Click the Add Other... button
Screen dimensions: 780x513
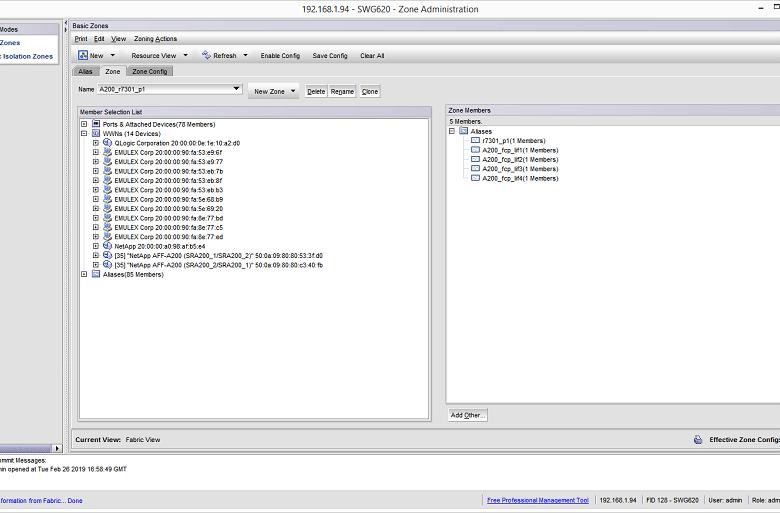click(468, 415)
